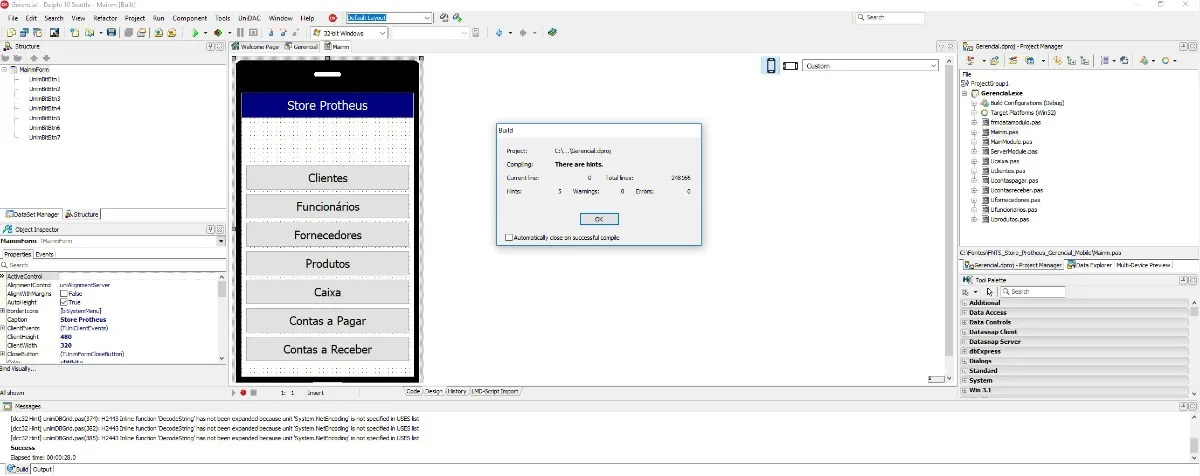Click the image viewer icon in toolbar
Viewport: 1200px width, 476px height.
coord(55,32)
